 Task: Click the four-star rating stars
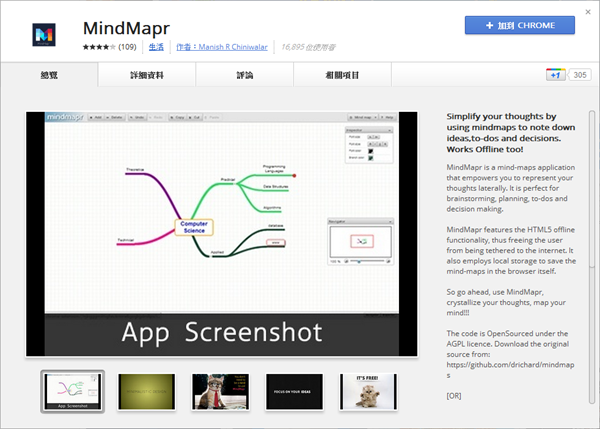(99, 47)
